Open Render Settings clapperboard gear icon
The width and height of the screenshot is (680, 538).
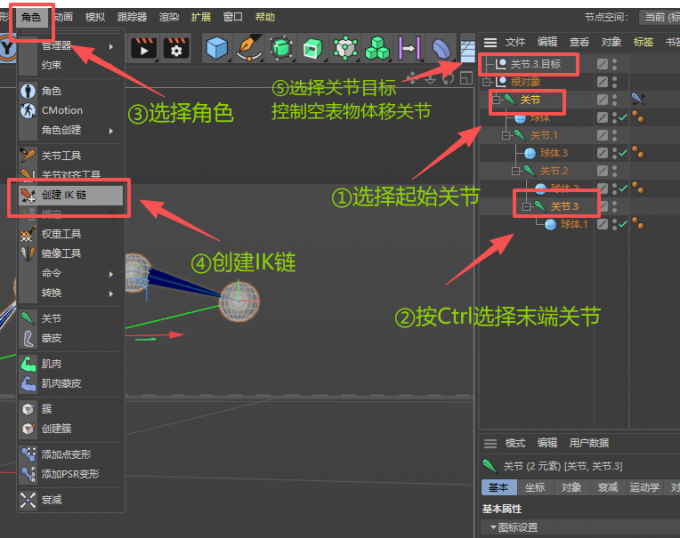176,49
